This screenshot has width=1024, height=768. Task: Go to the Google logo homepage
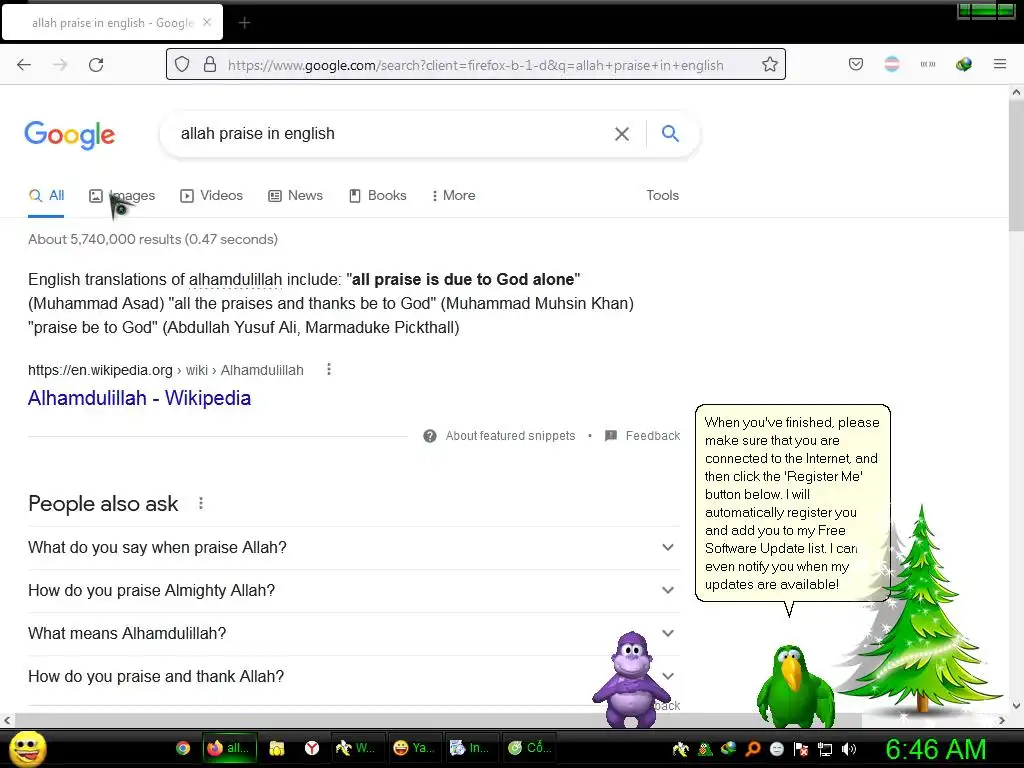click(69, 135)
